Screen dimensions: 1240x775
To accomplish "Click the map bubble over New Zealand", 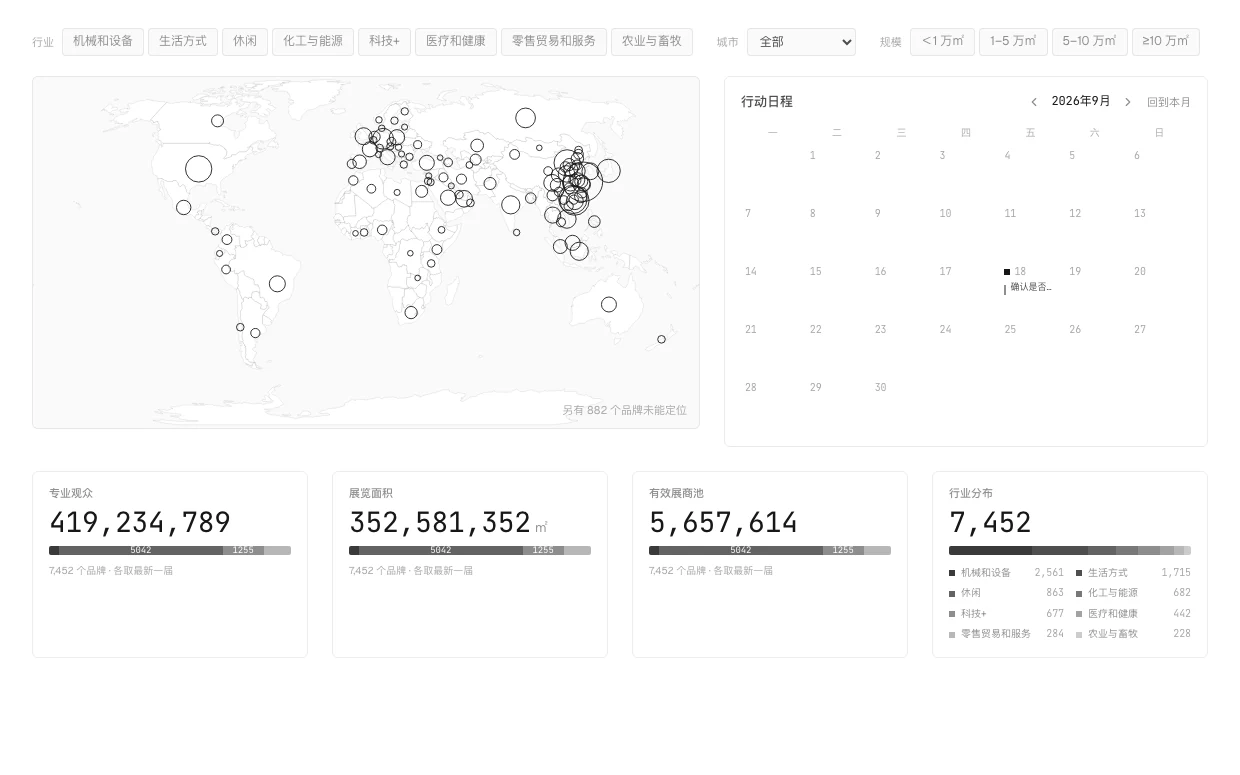I will click(661, 340).
